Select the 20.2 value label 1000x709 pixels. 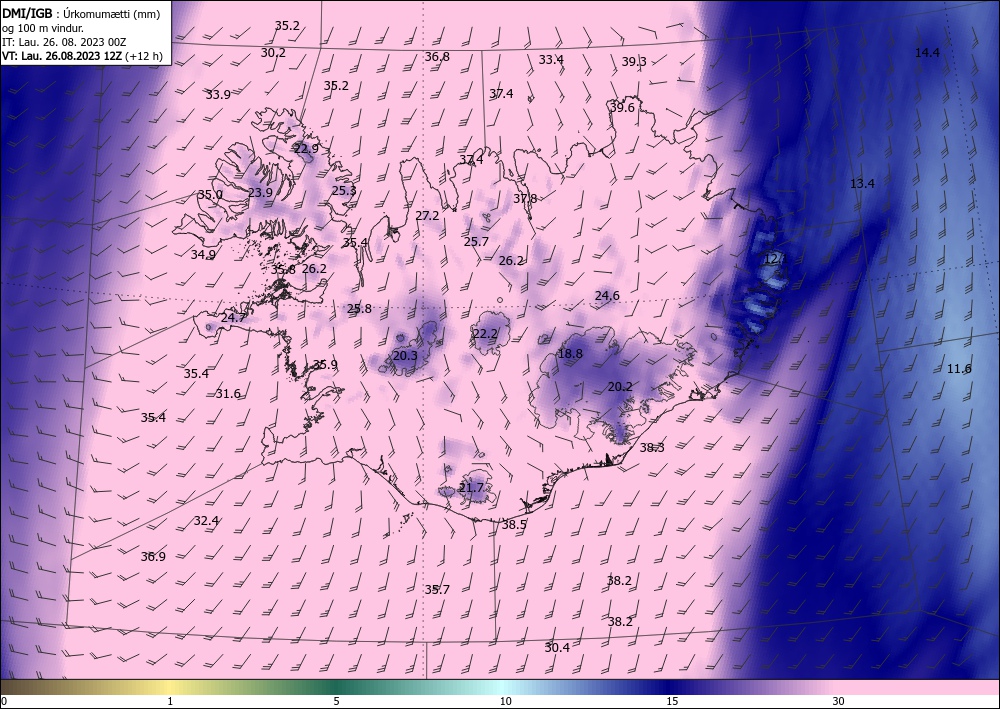620,386
